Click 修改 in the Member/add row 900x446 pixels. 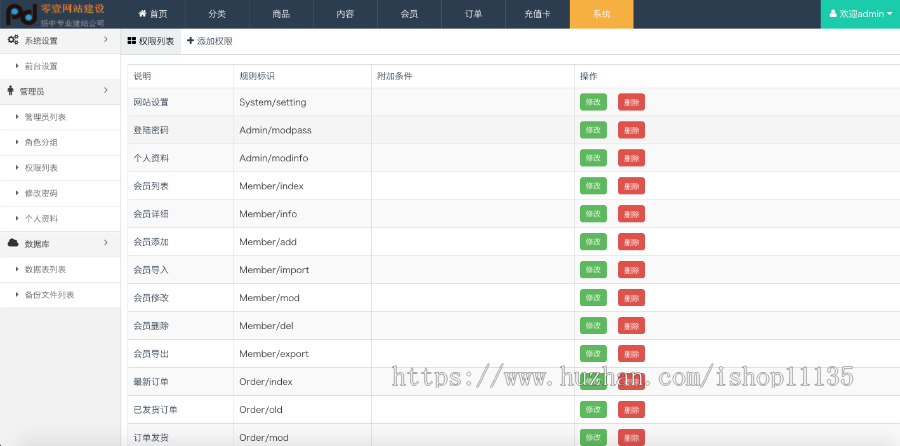tap(593, 242)
